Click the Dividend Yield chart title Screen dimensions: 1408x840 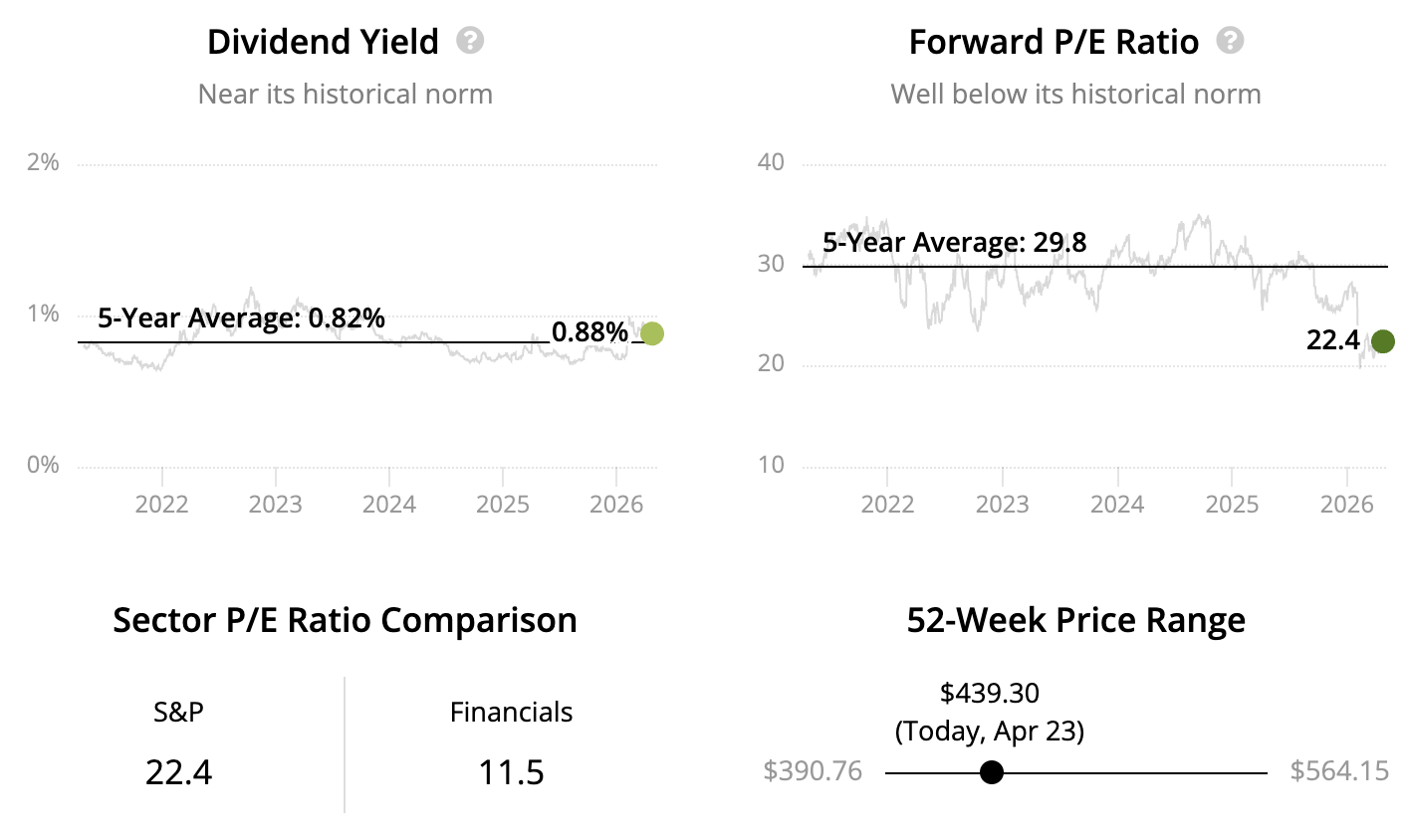[323, 42]
